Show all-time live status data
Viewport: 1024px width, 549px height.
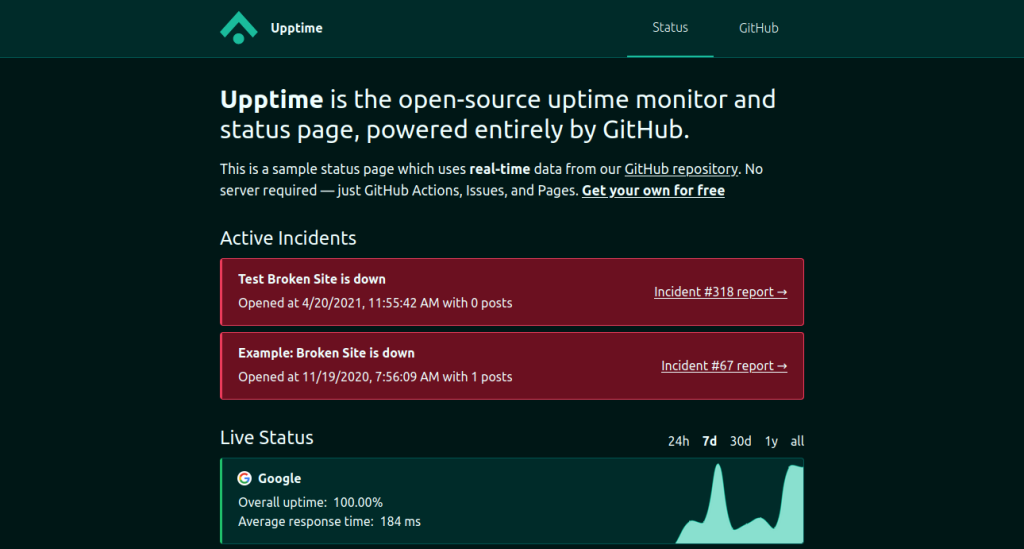(797, 441)
